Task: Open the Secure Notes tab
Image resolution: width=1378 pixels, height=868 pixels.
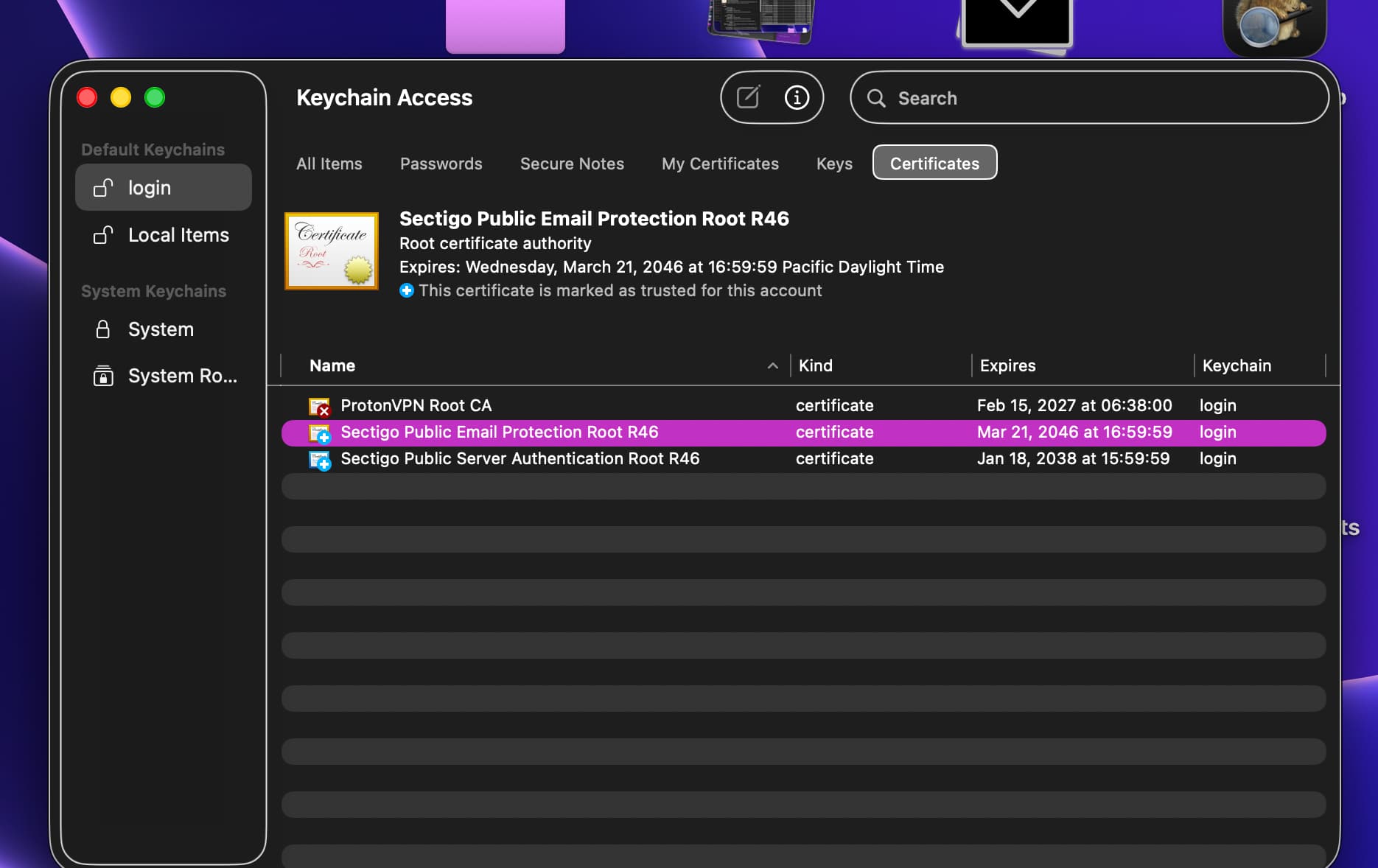Action: (x=572, y=164)
